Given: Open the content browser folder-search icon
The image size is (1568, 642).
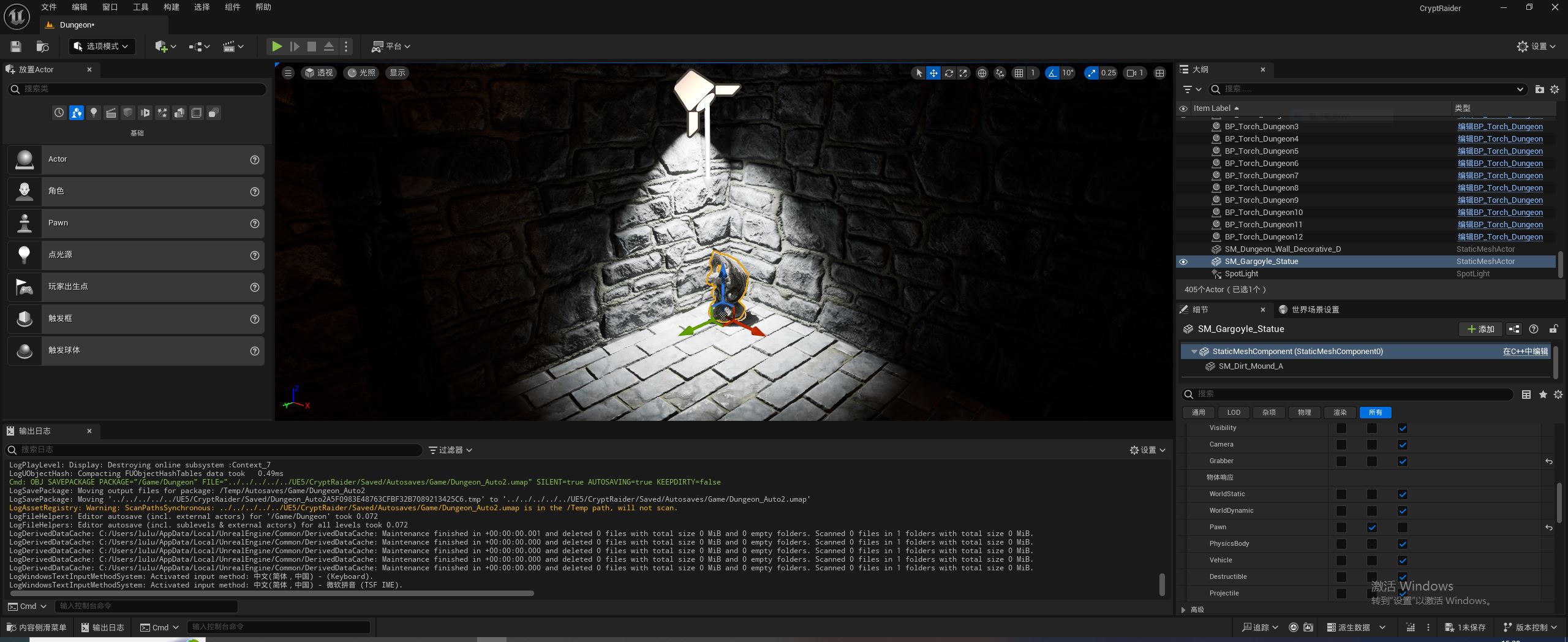Looking at the screenshot, I should (x=42, y=47).
